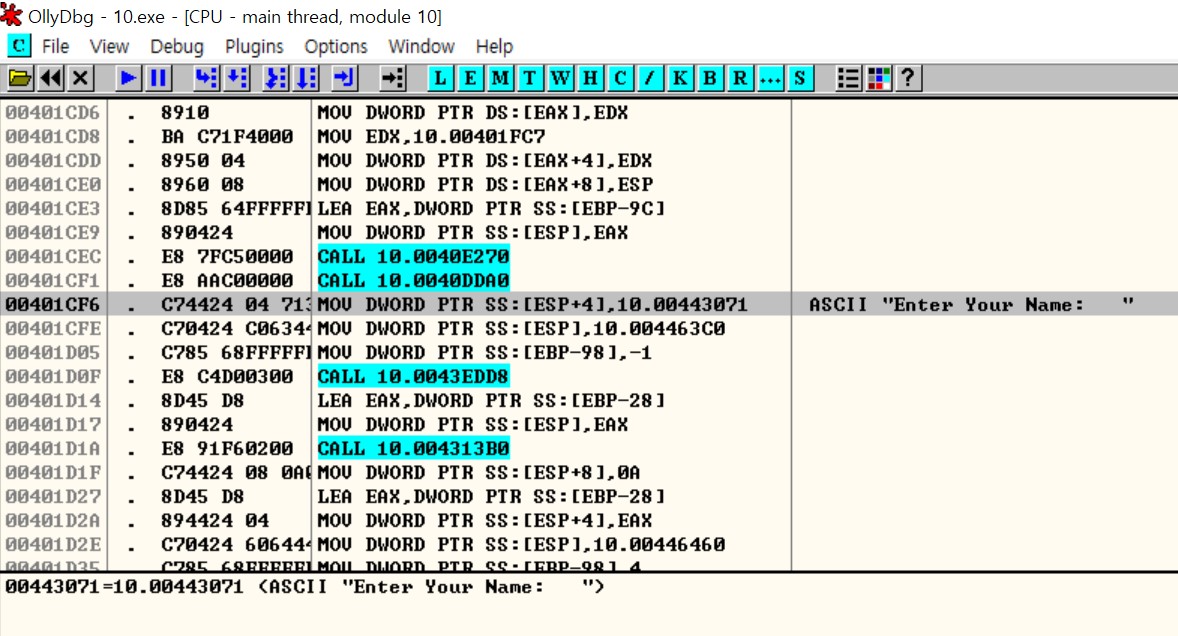Open the Plugins menu
1178x636 pixels.
coord(254,47)
